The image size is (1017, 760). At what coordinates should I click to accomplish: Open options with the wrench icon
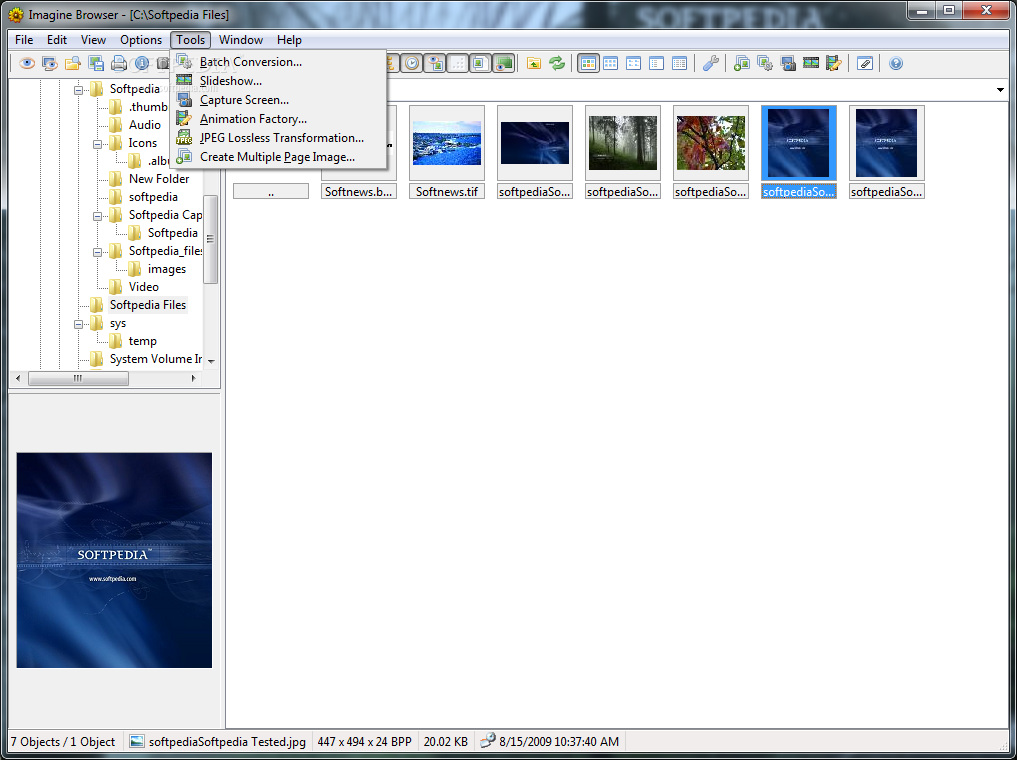pos(711,64)
